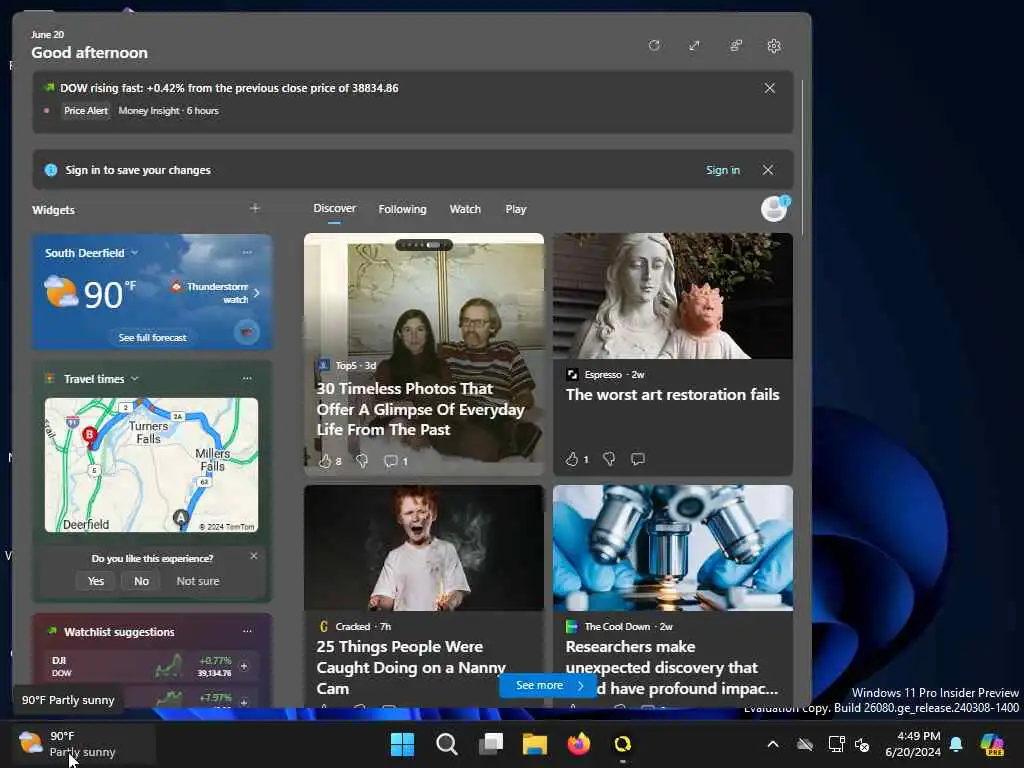Open taskbar Search

click(x=447, y=744)
